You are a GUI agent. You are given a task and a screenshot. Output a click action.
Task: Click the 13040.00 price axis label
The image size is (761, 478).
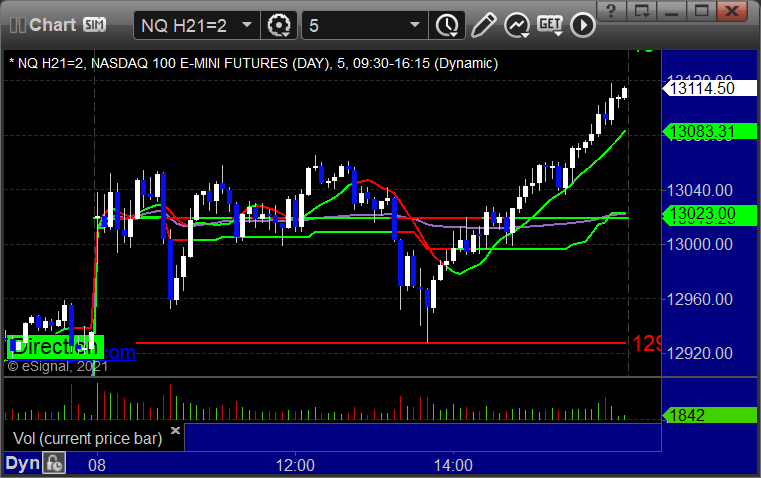(700, 190)
